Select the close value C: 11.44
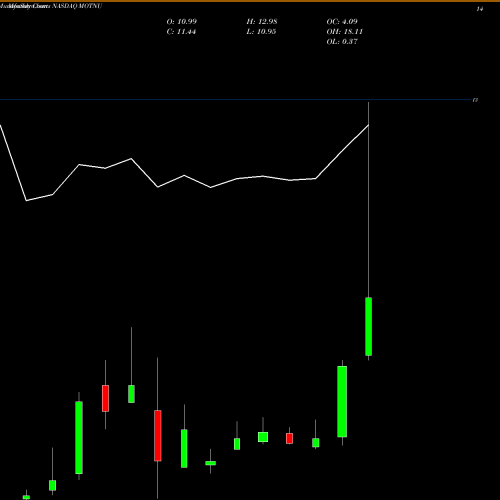The height and width of the screenshot is (500, 500). coord(181,32)
